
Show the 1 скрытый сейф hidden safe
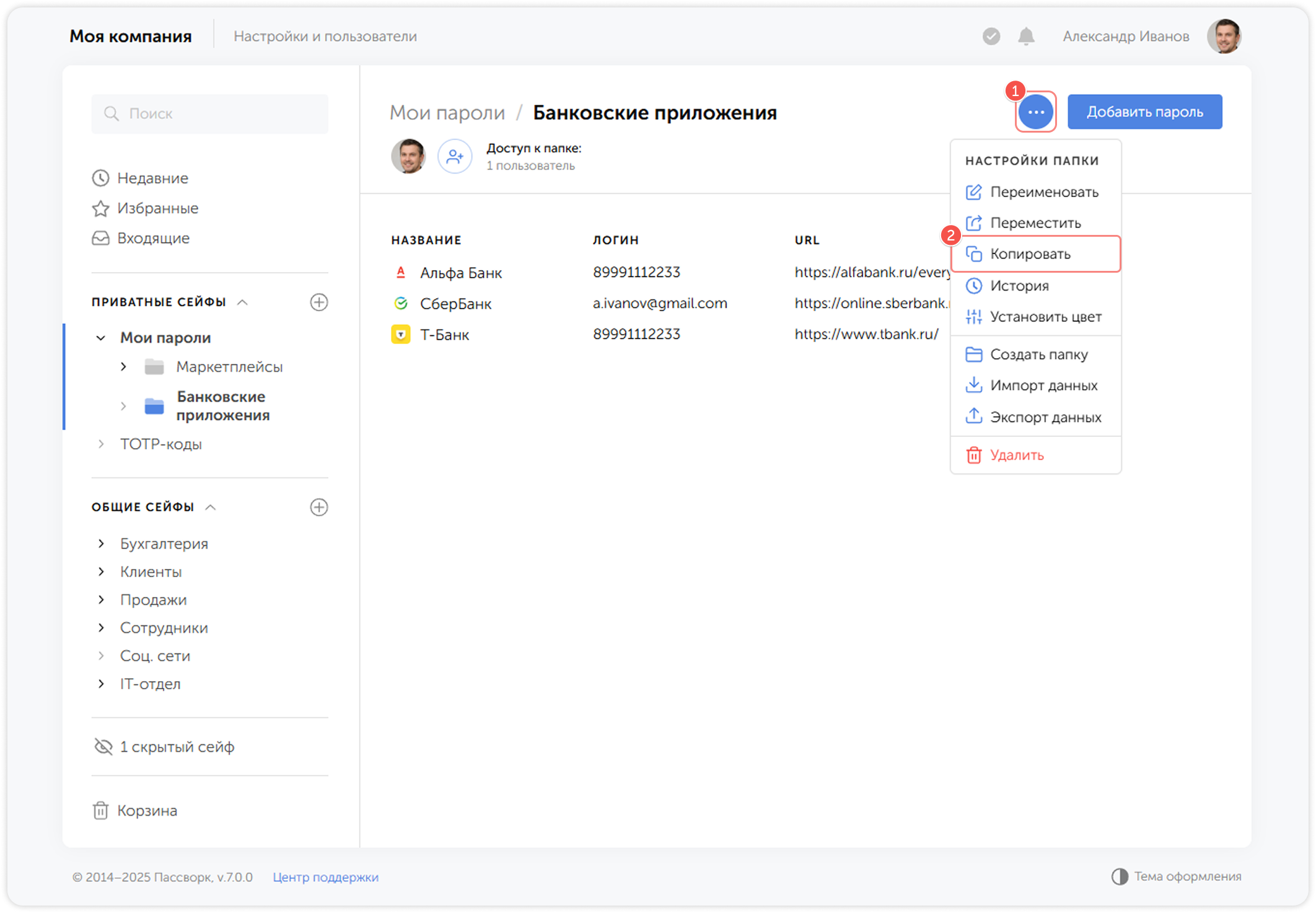[x=164, y=747]
